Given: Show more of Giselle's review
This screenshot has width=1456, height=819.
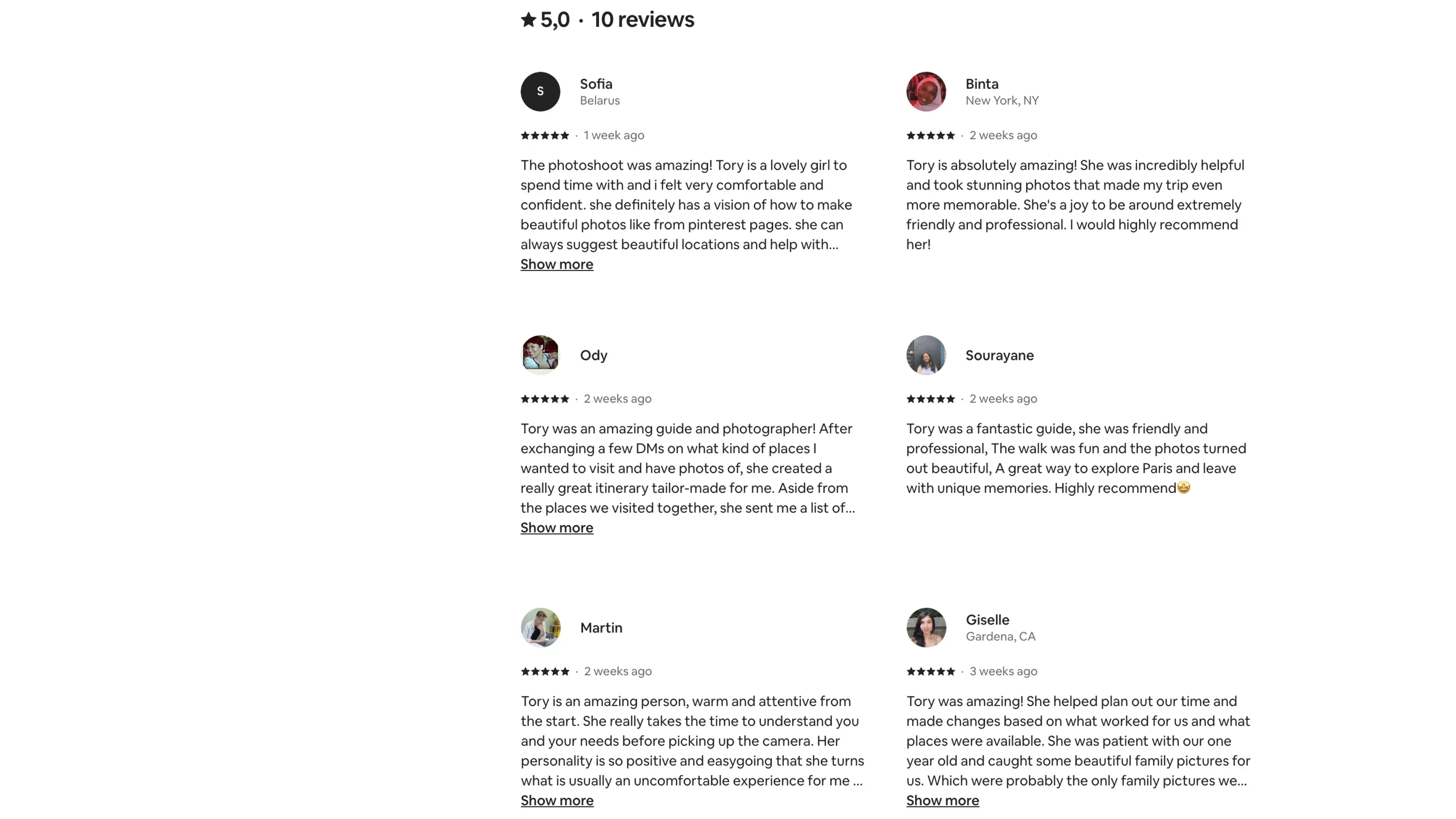Looking at the screenshot, I should 942,800.
